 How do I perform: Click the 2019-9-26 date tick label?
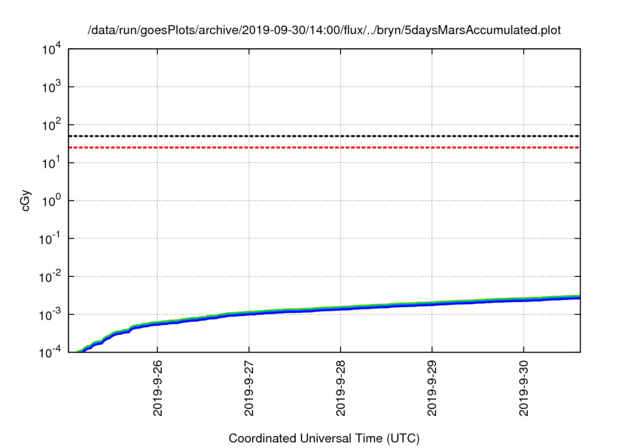[158, 388]
